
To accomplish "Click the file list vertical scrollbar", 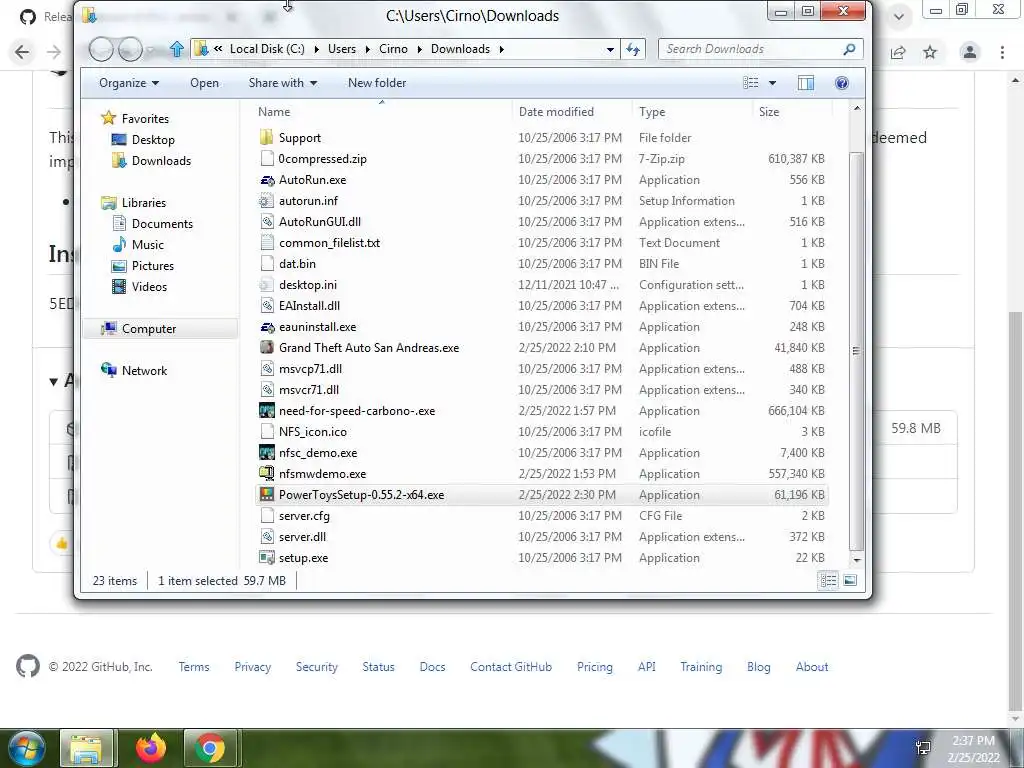I will (857, 351).
